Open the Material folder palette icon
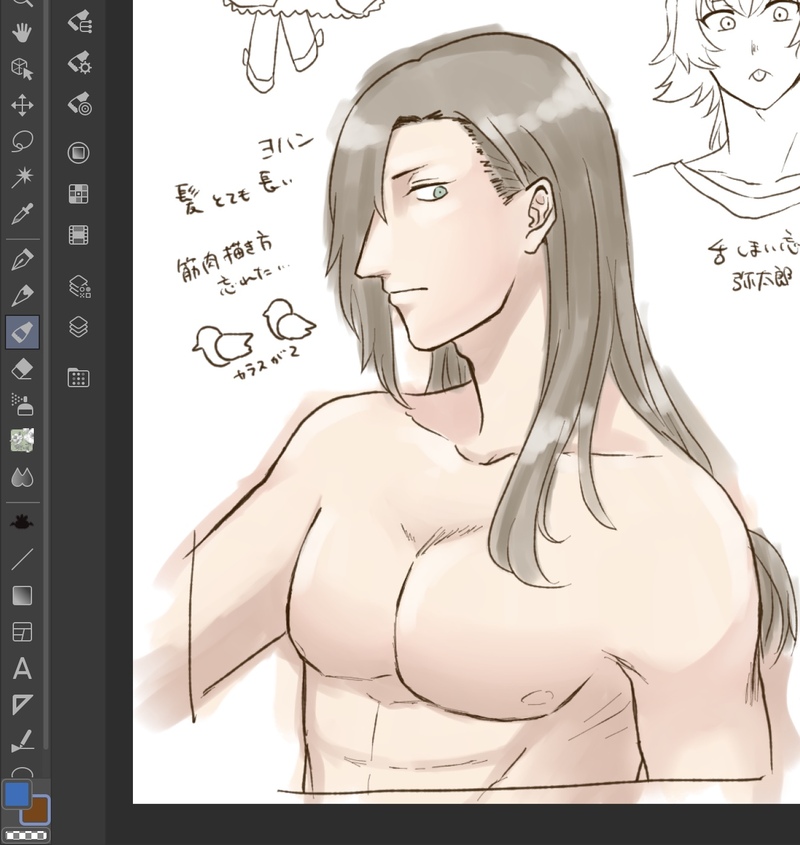Viewport: 800px width, 845px height. click(x=78, y=377)
